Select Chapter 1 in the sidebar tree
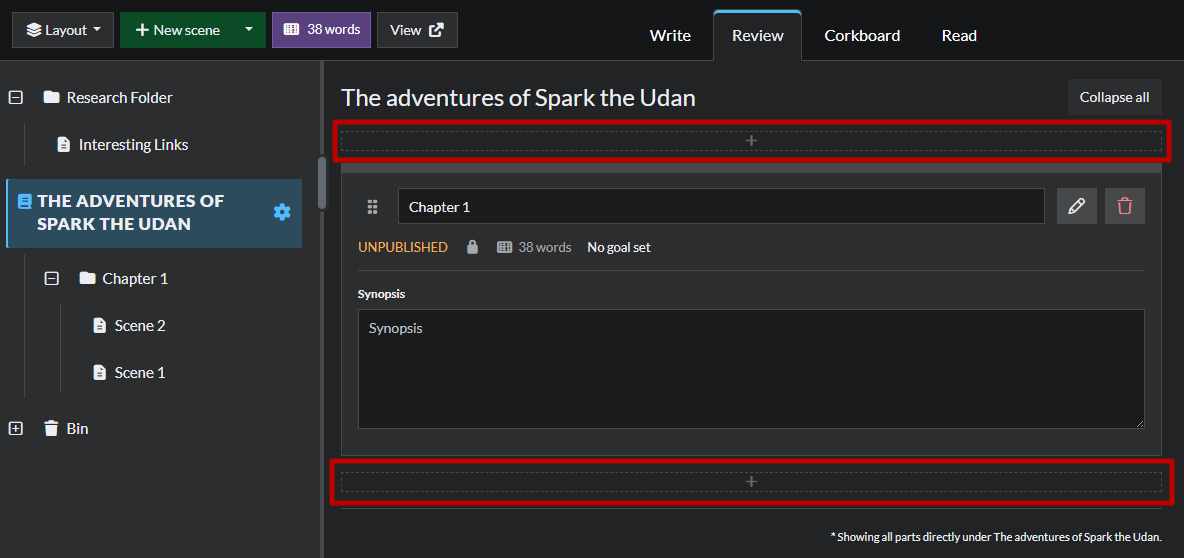The width and height of the screenshot is (1184, 558). pos(135,279)
